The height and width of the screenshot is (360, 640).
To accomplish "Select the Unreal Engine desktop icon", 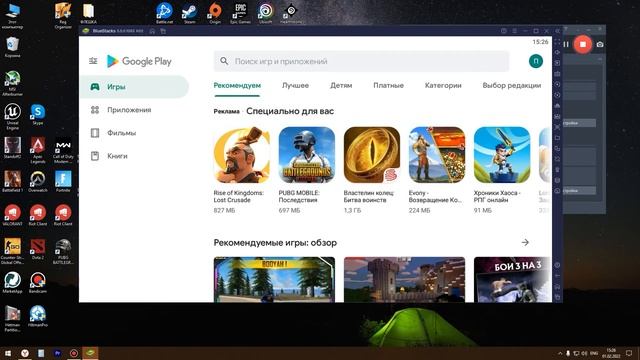I will pos(13,116).
